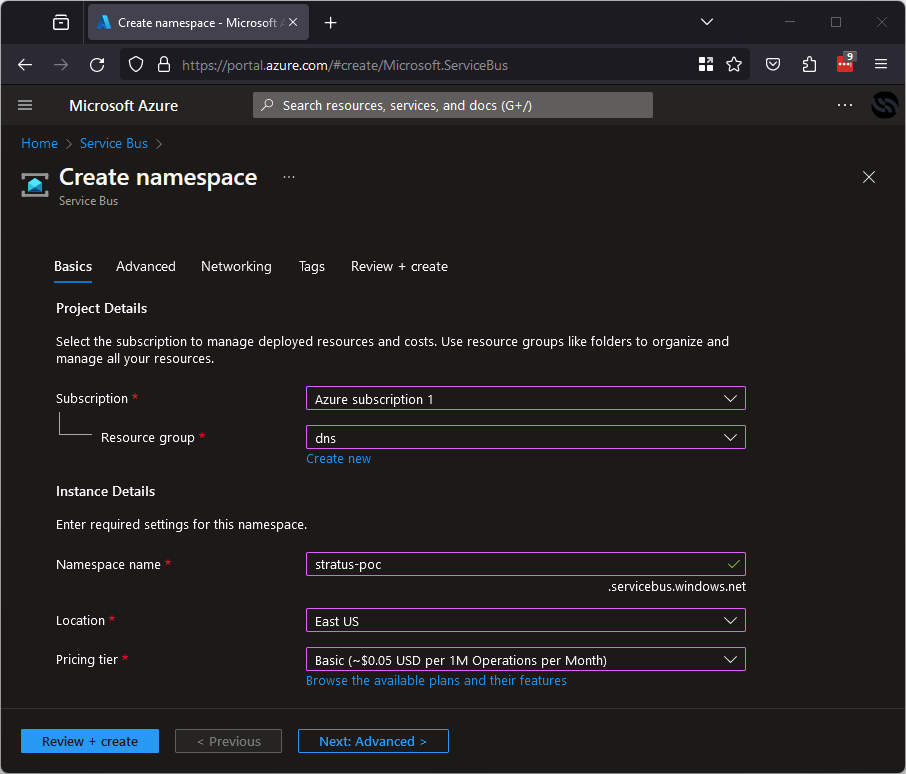906x774 pixels.
Task: Open the list all tabs chevron
Action: (x=707, y=22)
